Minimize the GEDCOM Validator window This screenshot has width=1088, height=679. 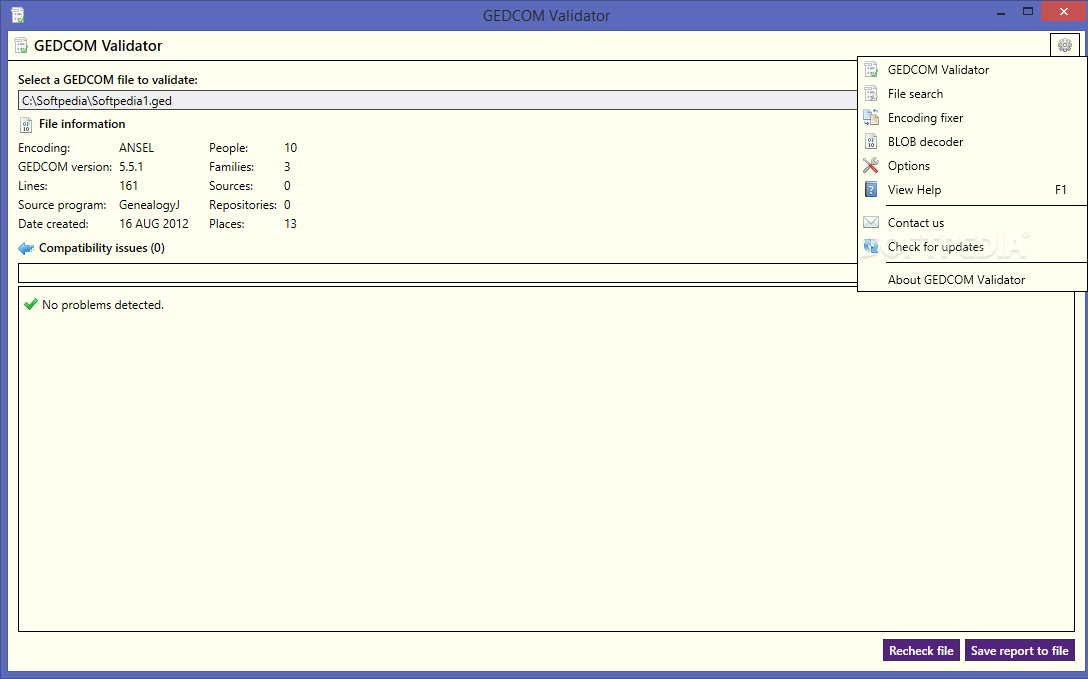point(1001,12)
